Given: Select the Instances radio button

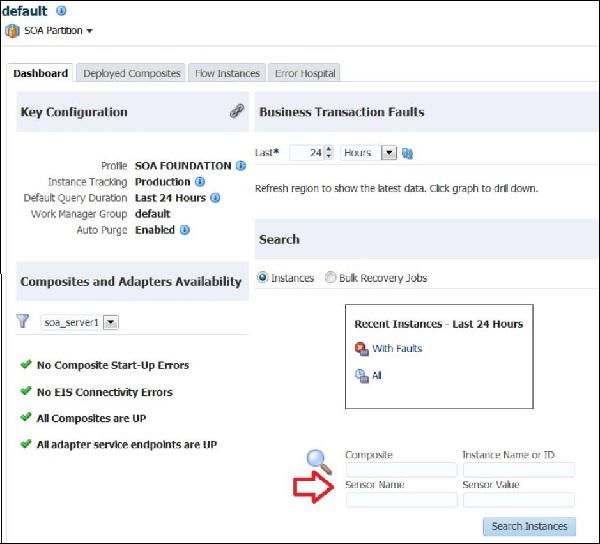Looking at the screenshot, I should pyautogui.click(x=263, y=278).
